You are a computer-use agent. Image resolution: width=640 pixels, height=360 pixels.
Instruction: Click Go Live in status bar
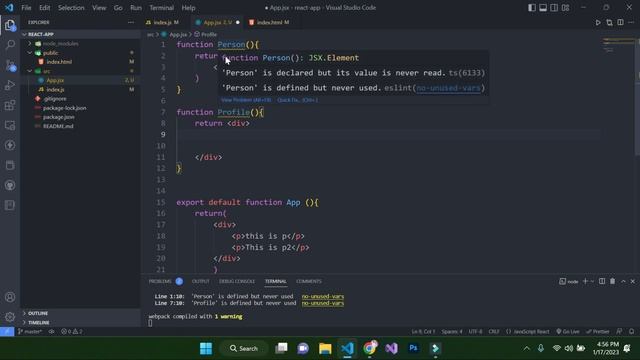pos(568,331)
